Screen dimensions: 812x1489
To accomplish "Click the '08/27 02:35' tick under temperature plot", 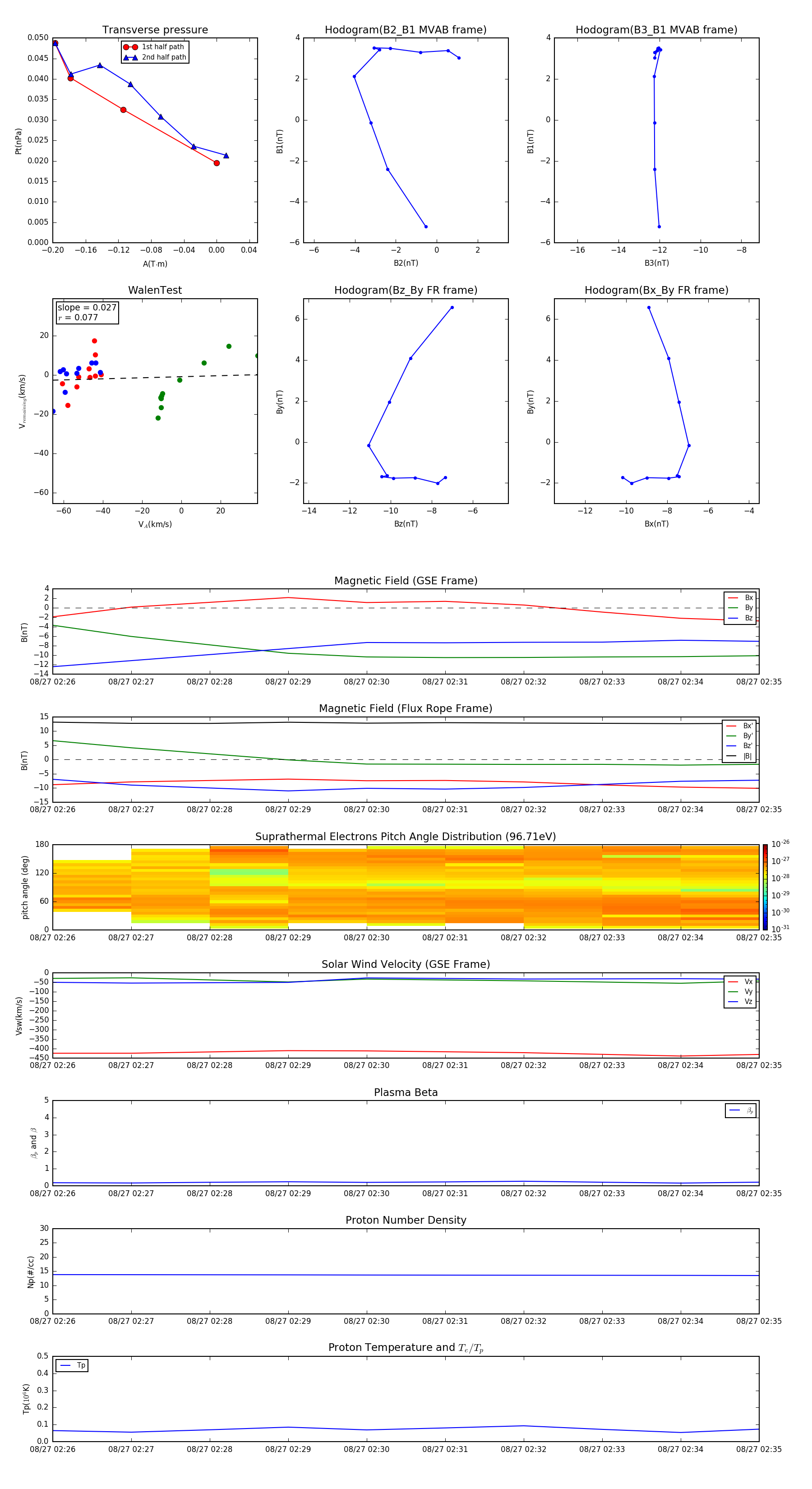I will (x=758, y=1449).
